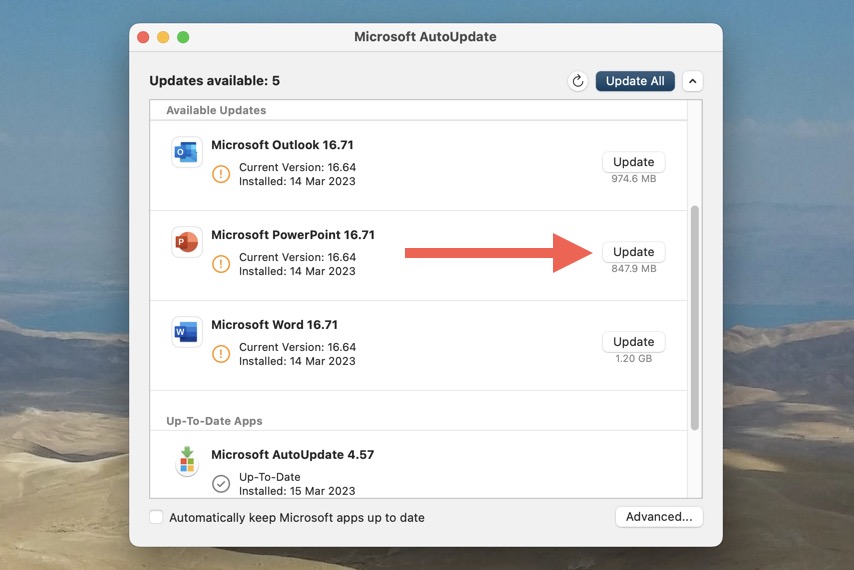Click the Up-To-Date Apps section header
Image resolution: width=854 pixels, height=570 pixels.
point(214,421)
